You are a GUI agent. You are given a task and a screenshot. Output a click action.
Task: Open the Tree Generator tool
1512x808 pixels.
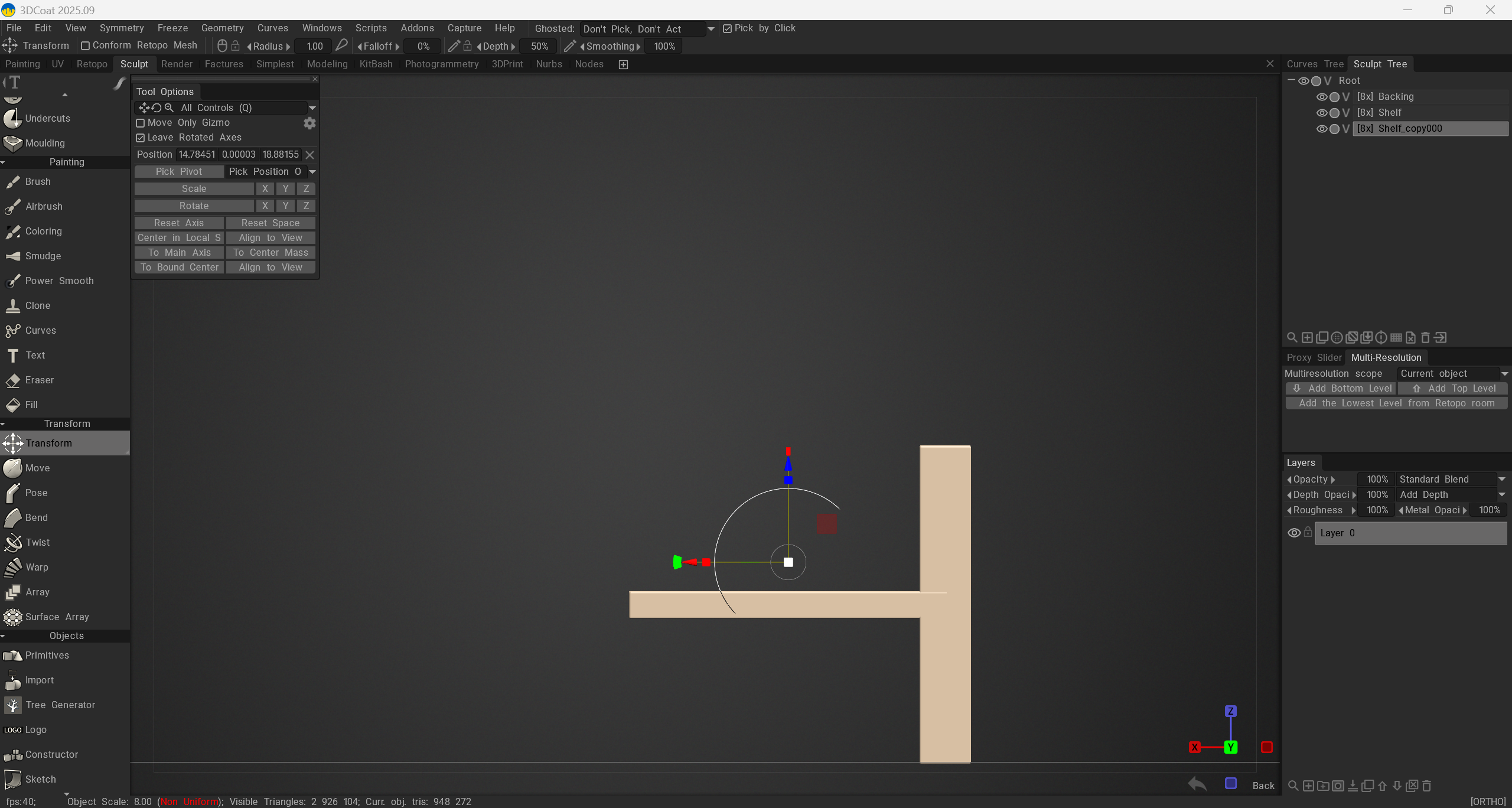[x=60, y=705]
